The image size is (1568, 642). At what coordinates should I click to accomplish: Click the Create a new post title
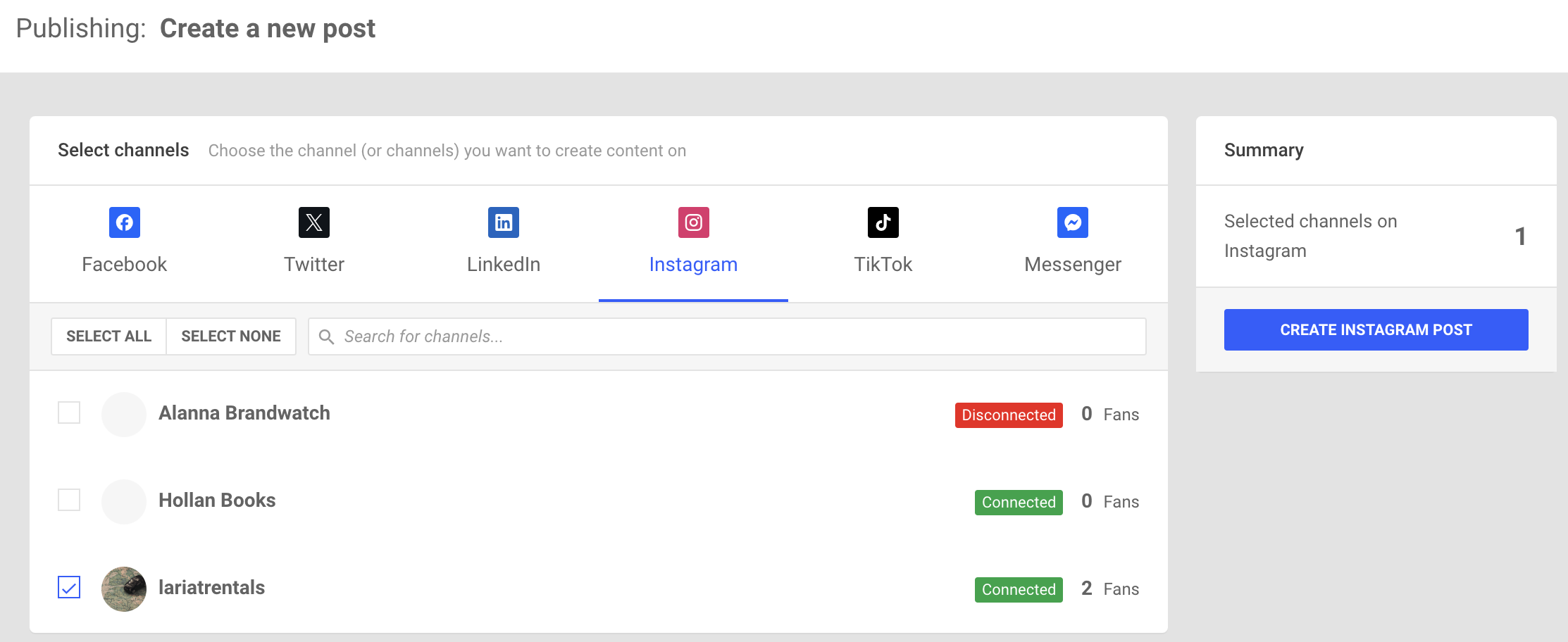(268, 29)
